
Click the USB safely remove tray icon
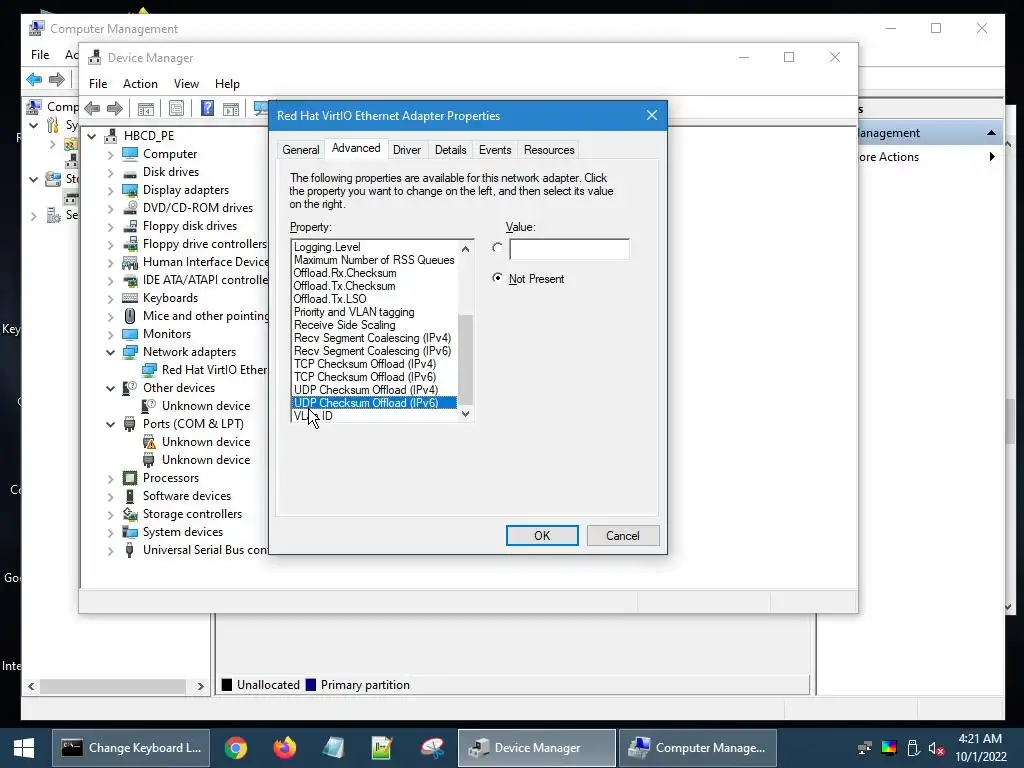pos(913,748)
